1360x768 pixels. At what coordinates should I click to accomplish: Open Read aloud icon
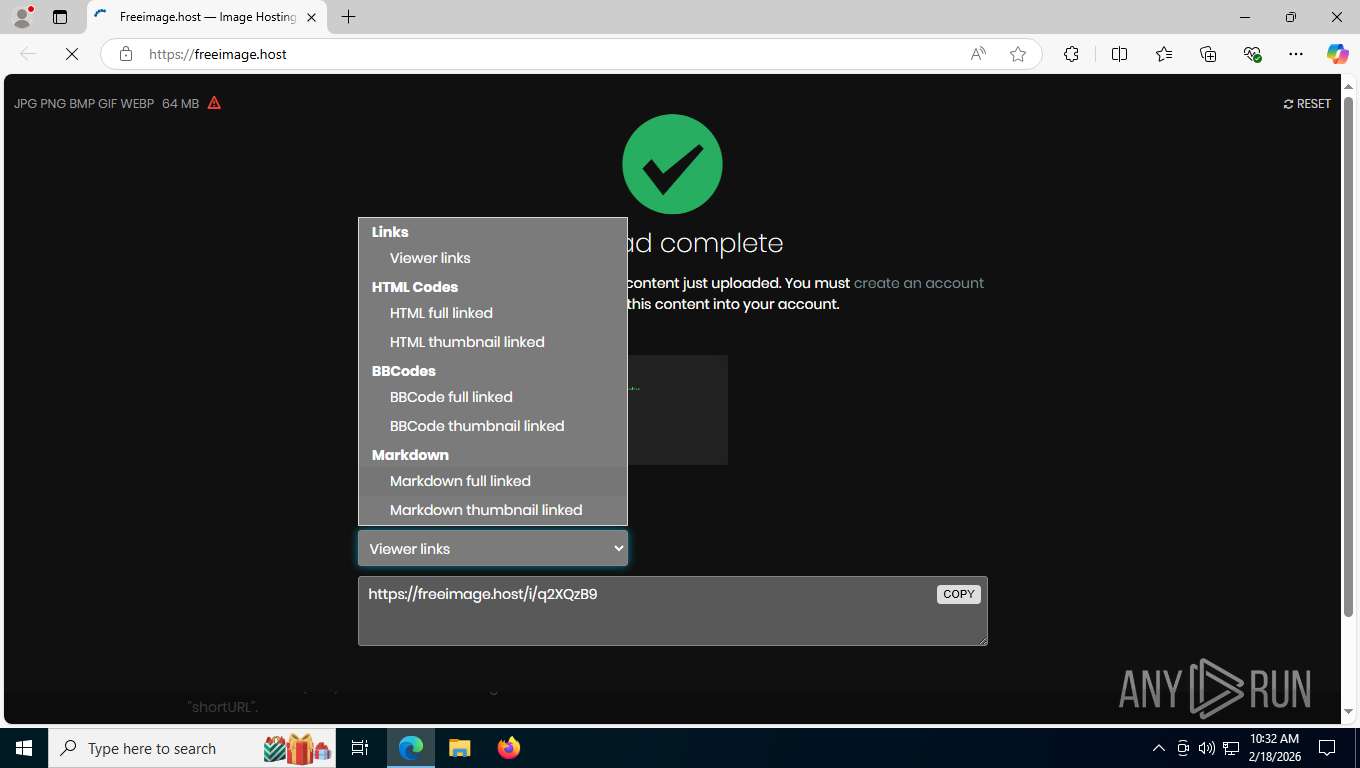pos(978,54)
